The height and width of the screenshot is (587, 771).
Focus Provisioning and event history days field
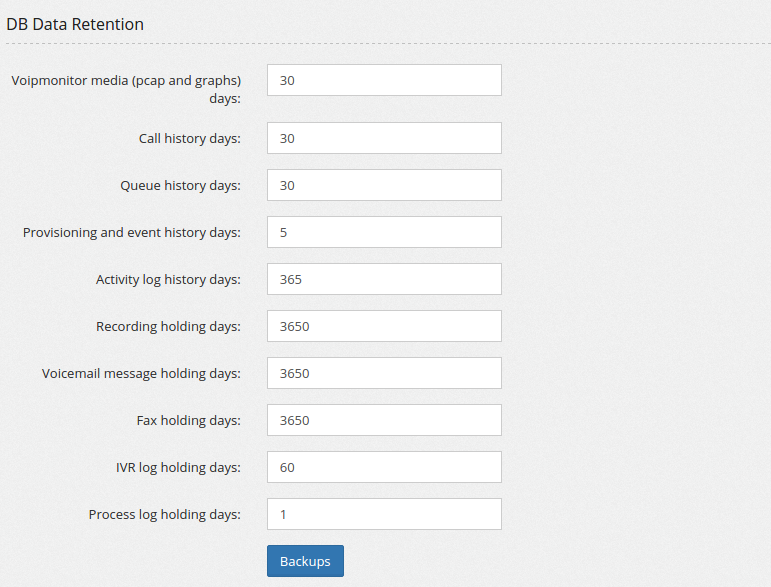pyautogui.click(x=384, y=232)
